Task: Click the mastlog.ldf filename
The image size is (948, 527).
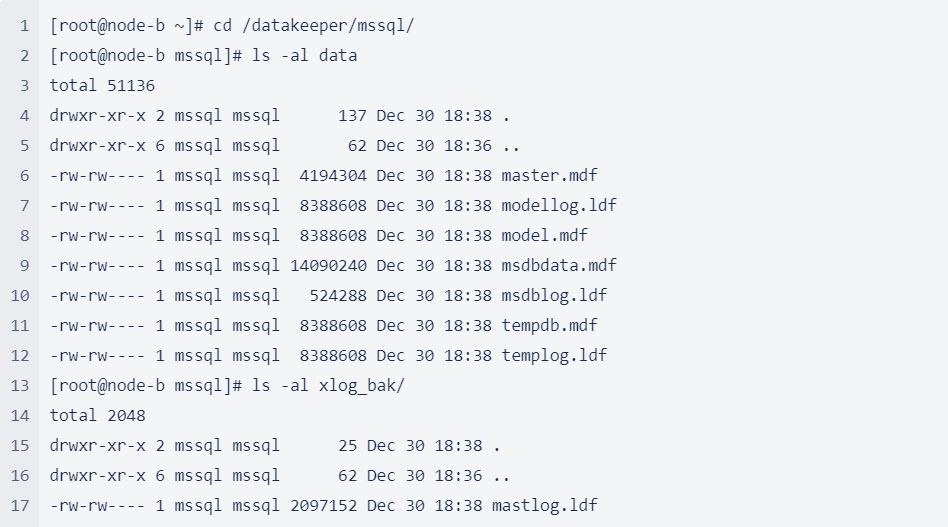Action: click(544, 506)
